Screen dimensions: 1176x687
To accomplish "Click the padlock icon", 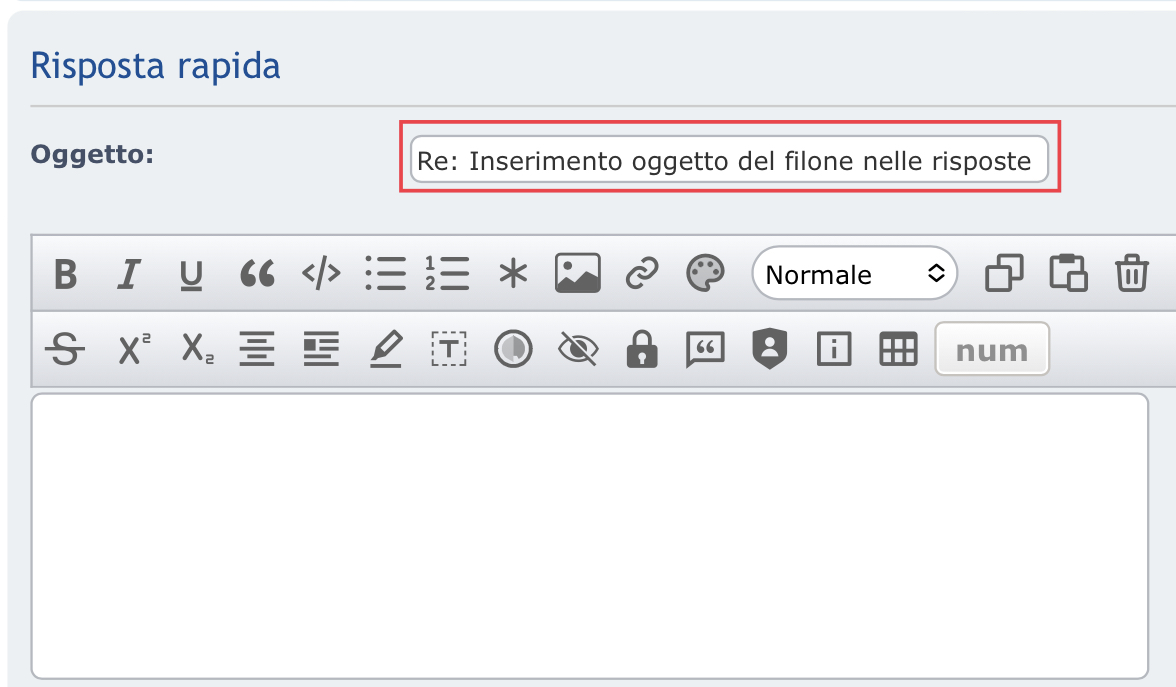I will (641, 349).
